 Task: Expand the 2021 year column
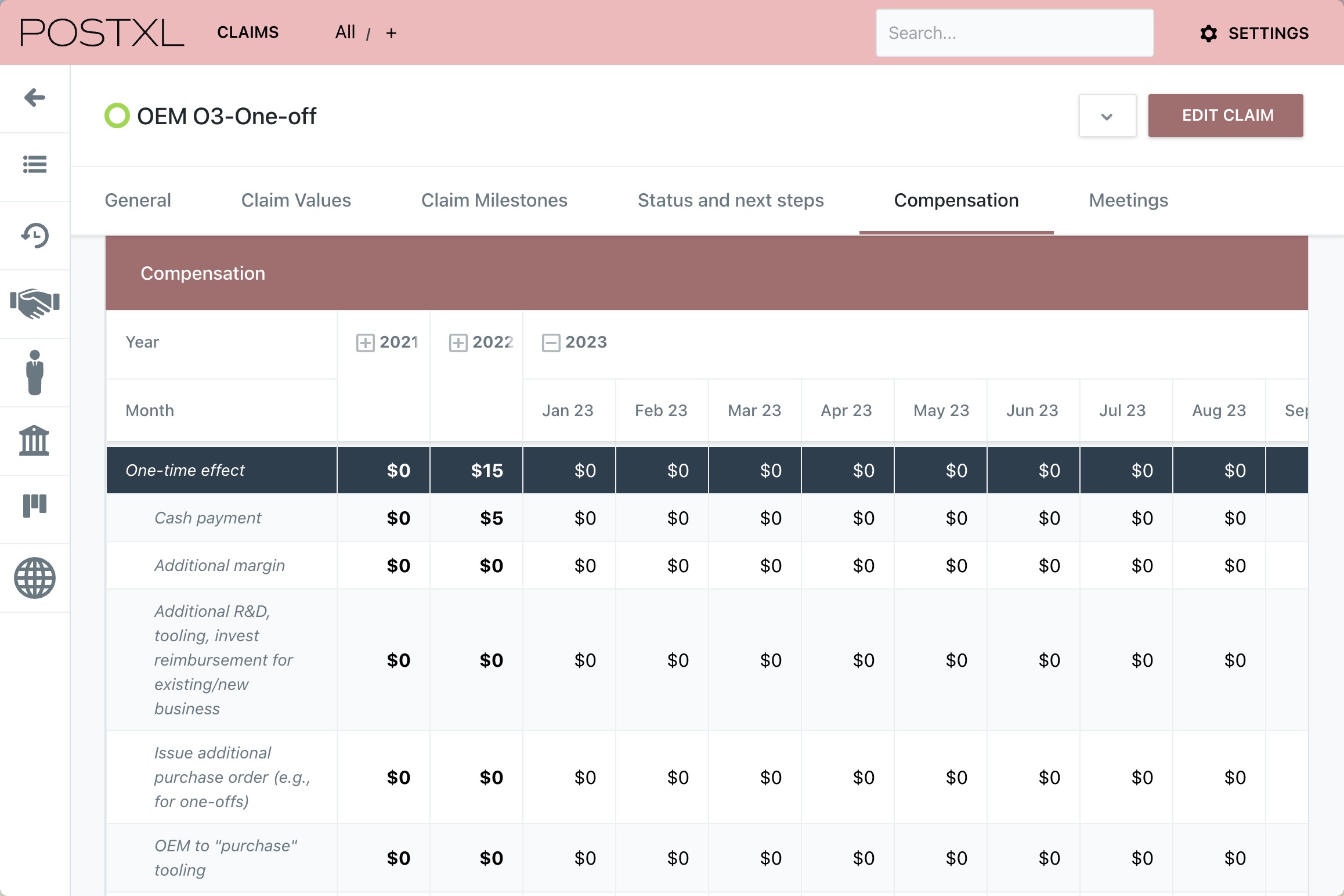(365, 343)
